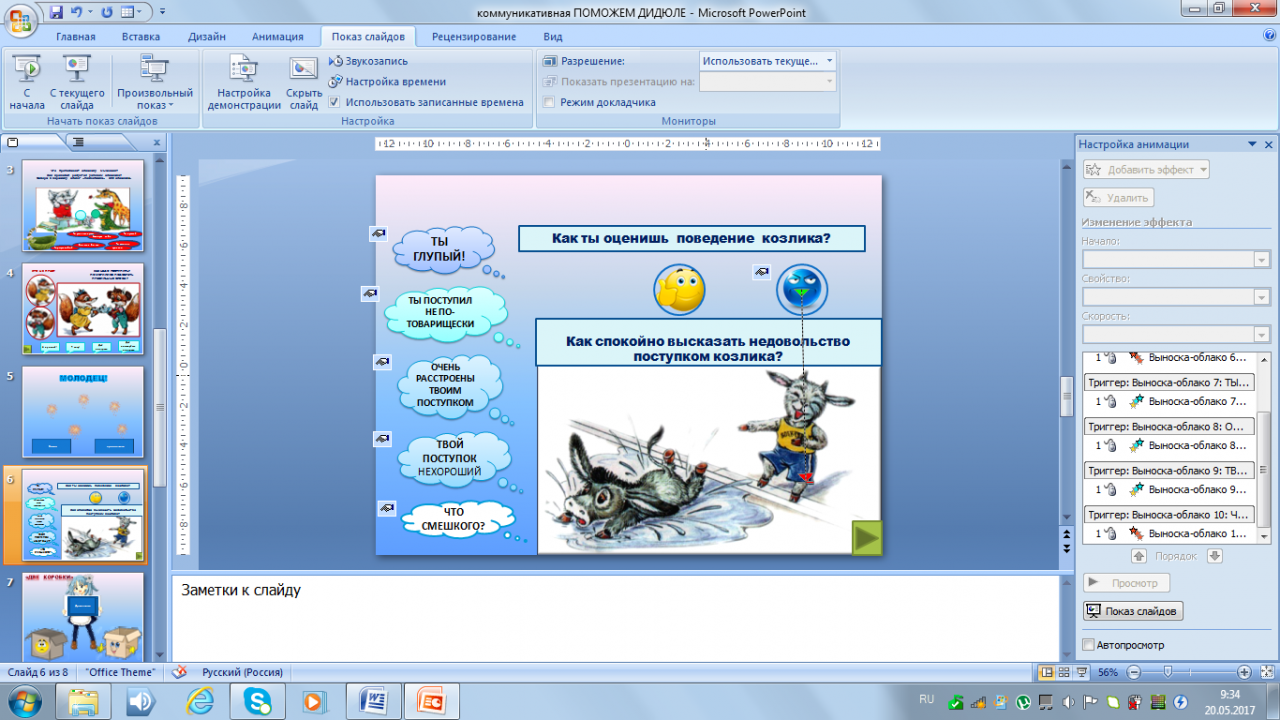Open the Рецензирование ribbon tab

click(474, 37)
